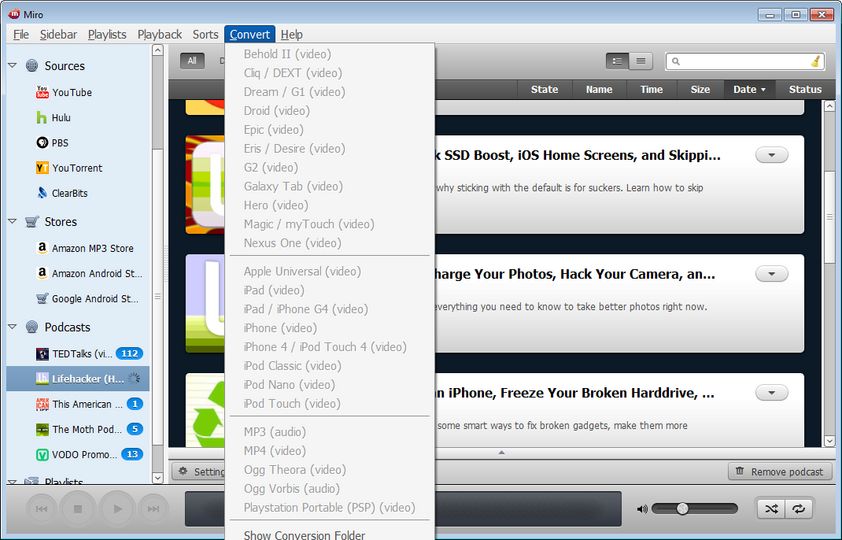Open podcast Settings button
Image resolution: width=842 pixels, height=540 pixels.
[x=199, y=471]
